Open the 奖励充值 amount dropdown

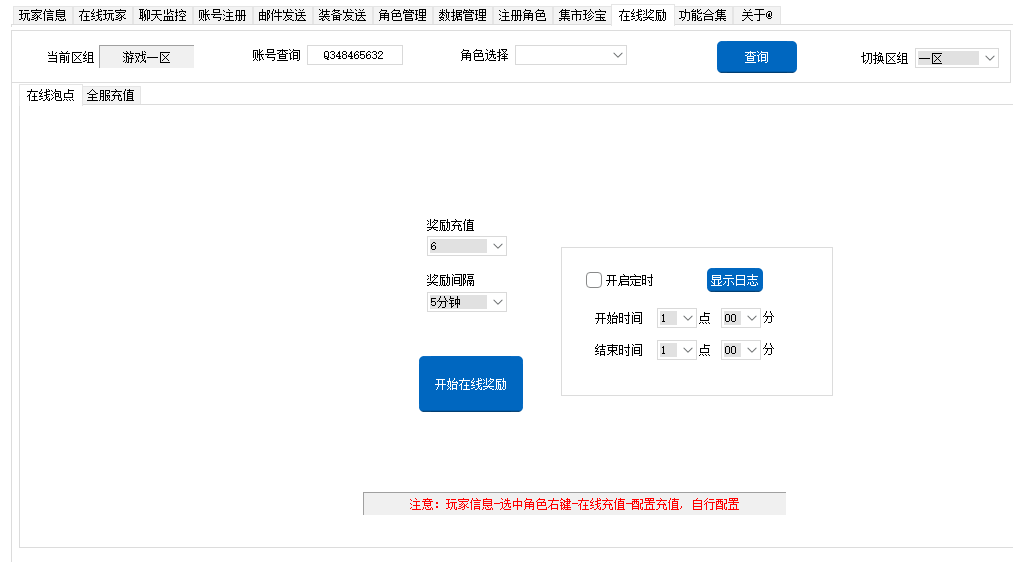[466, 246]
